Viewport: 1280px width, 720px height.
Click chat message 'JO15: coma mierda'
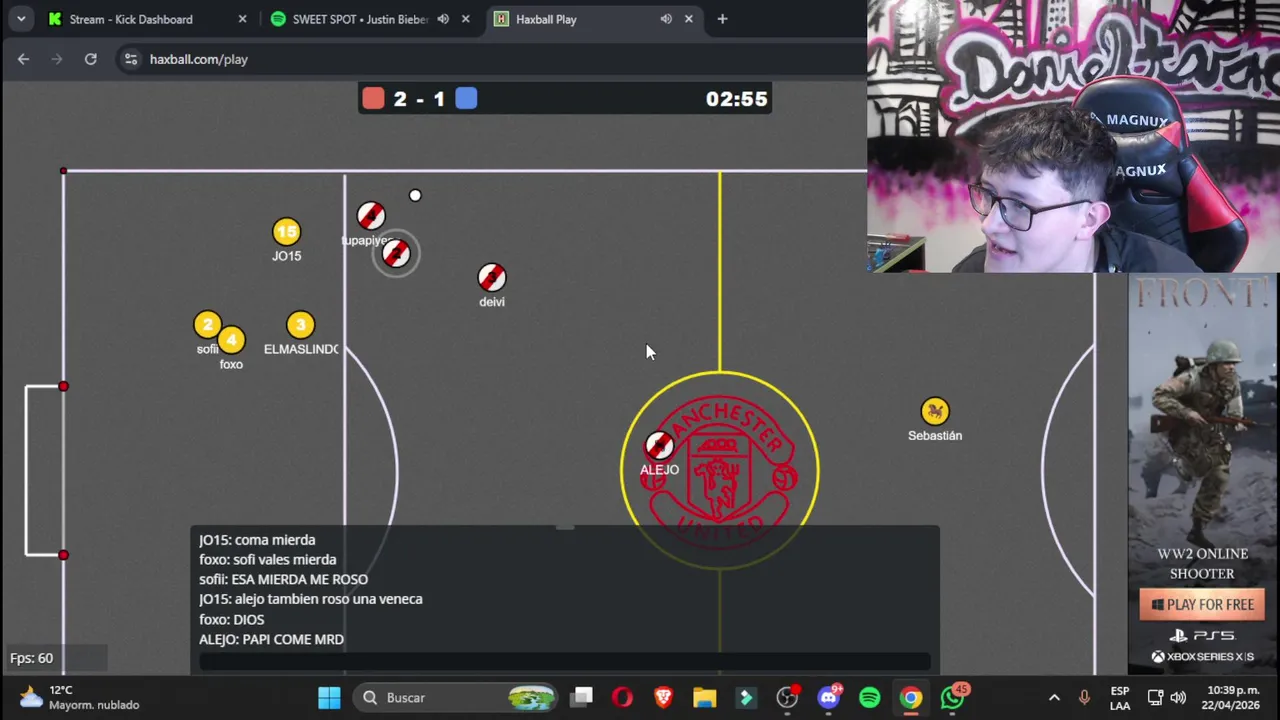click(257, 540)
